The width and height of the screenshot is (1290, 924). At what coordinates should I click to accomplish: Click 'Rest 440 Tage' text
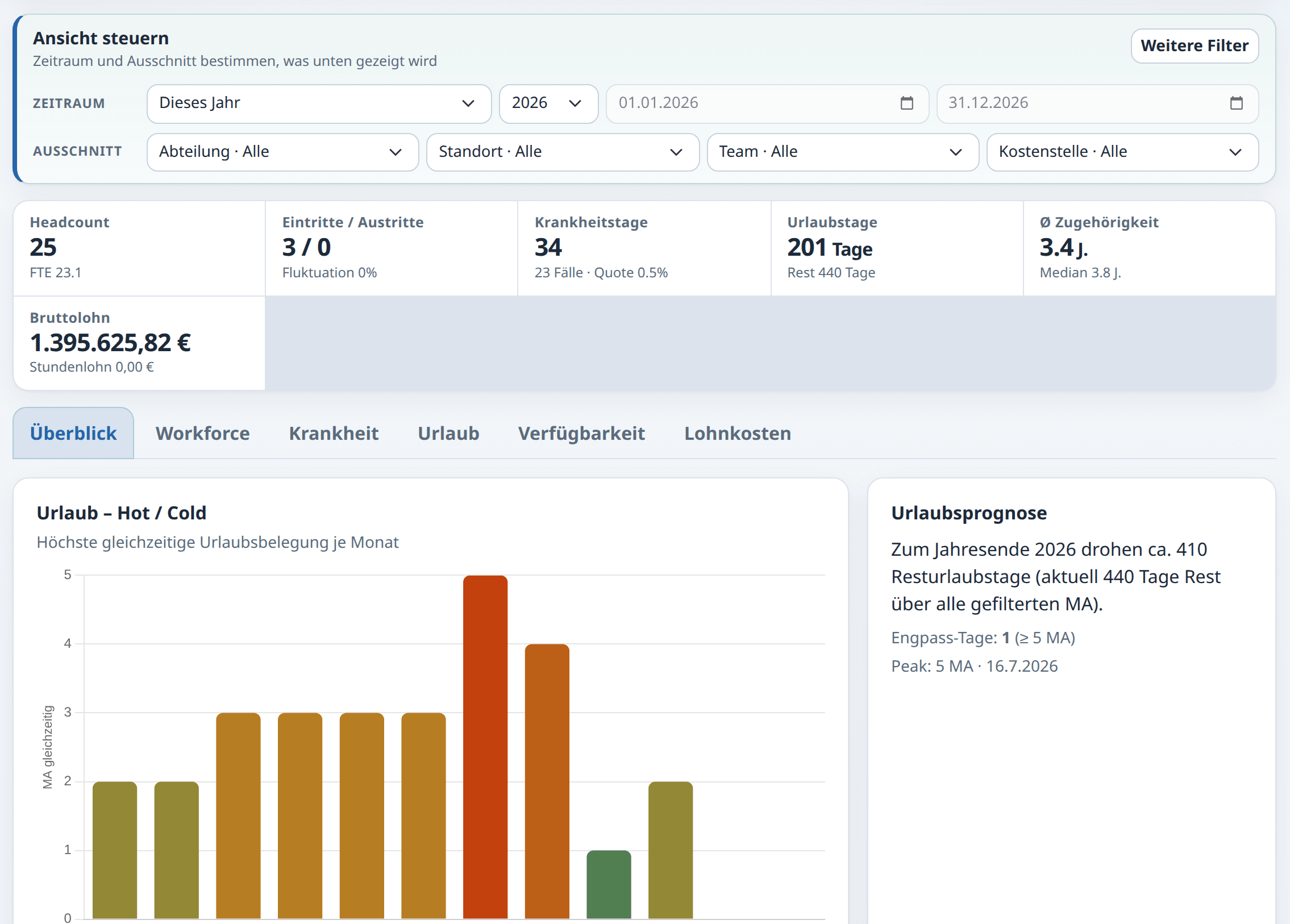(x=831, y=272)
